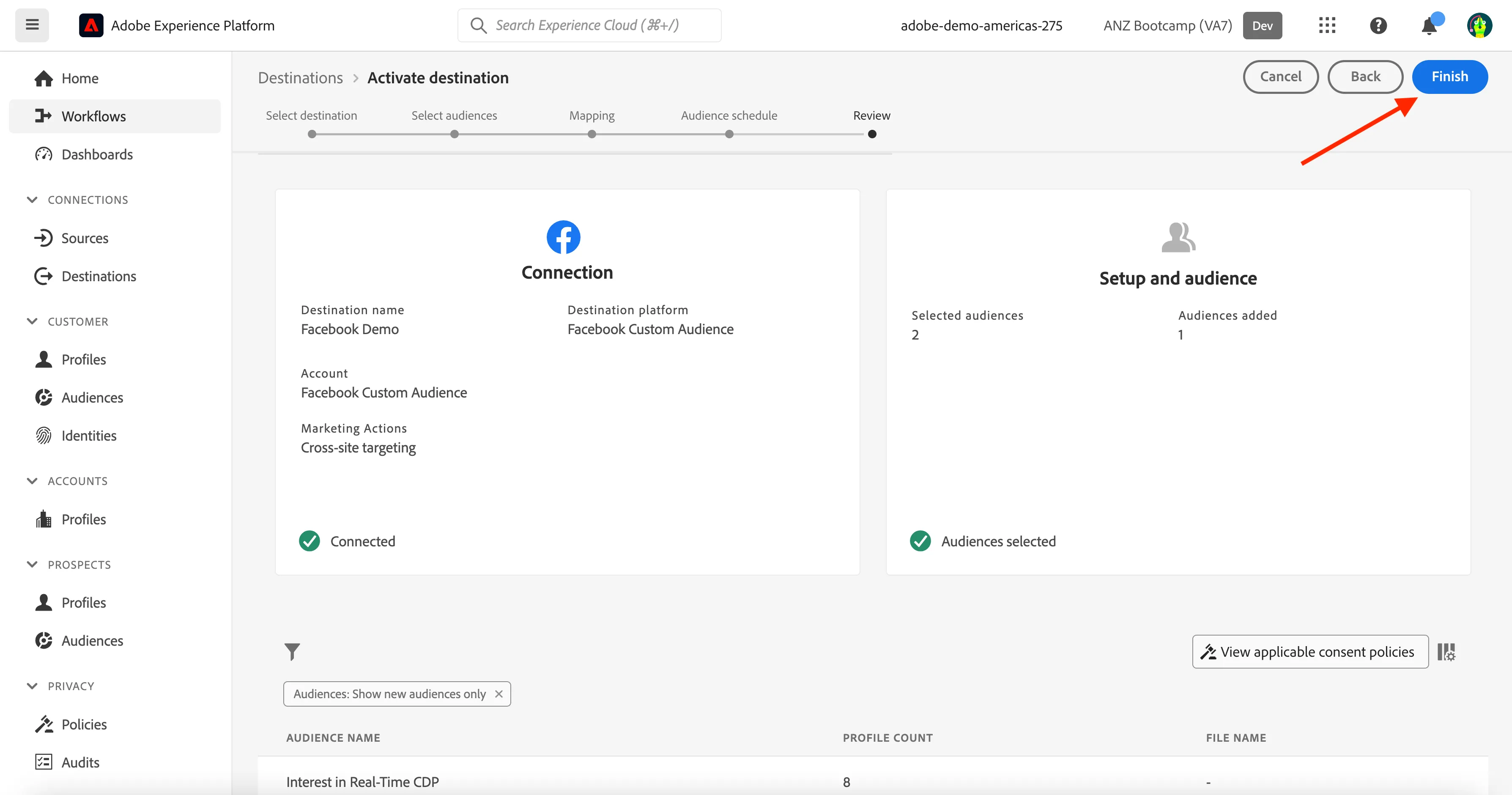Remove the 'Show new audiences only' filter tag
Screen dimensions: 1512x795
[499, 694]
